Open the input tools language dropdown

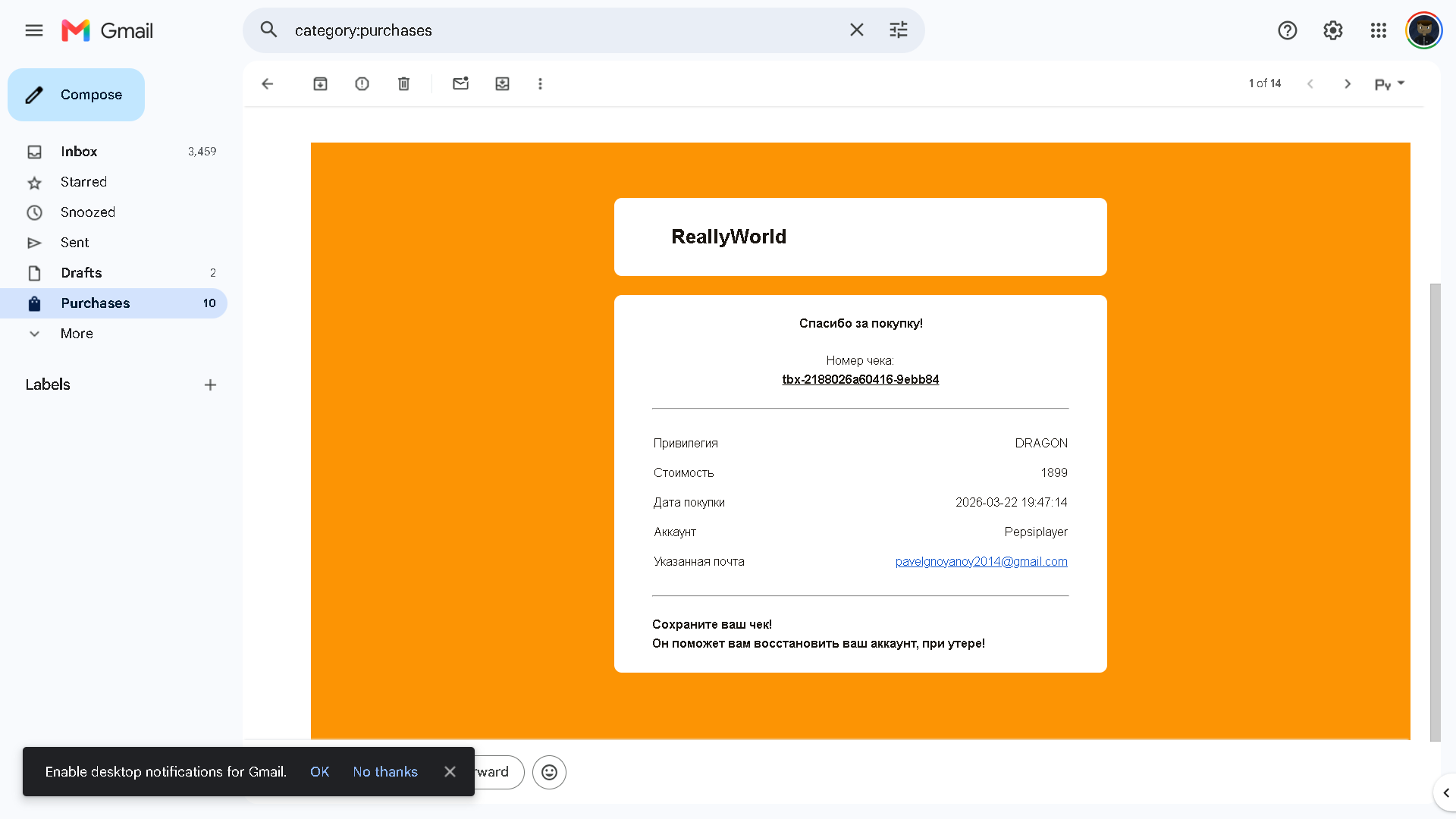point(1390,84)
